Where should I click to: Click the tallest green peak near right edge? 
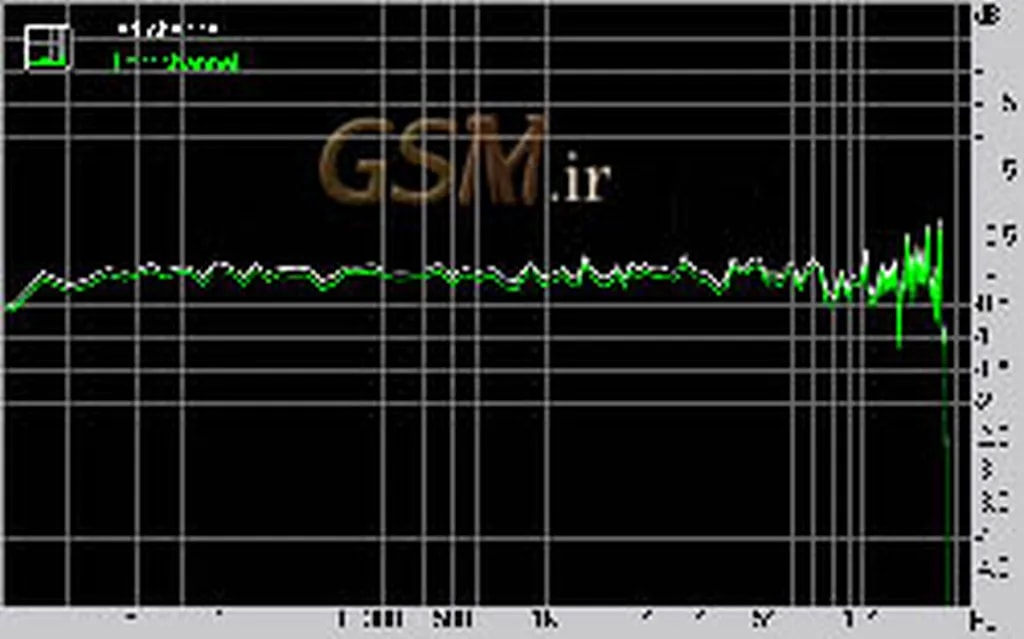click(940, 224)
